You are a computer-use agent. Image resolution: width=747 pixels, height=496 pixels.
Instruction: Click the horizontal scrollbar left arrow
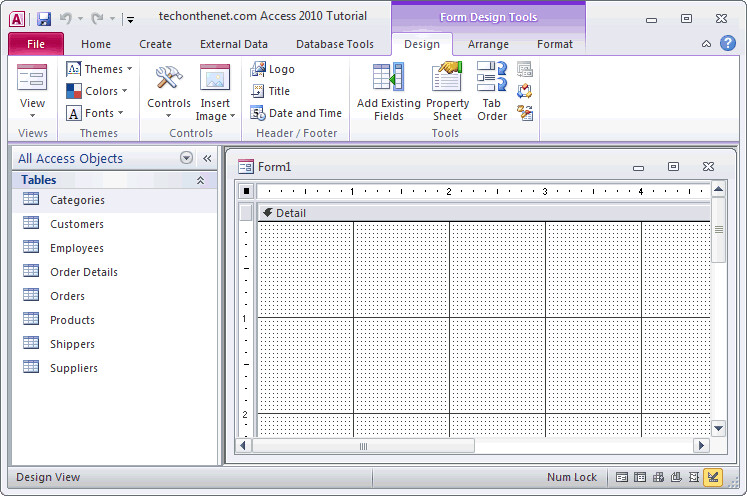[243, 446]
